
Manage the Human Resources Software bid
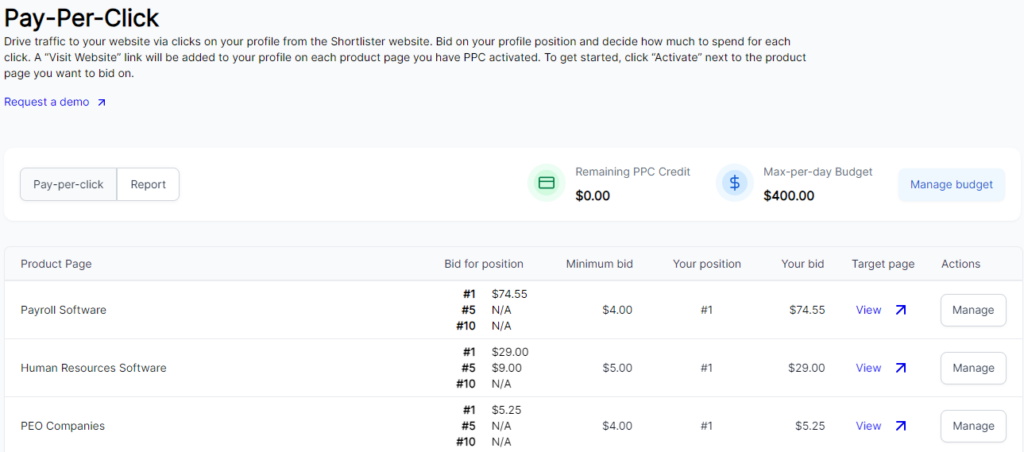(x=972, y=368)
